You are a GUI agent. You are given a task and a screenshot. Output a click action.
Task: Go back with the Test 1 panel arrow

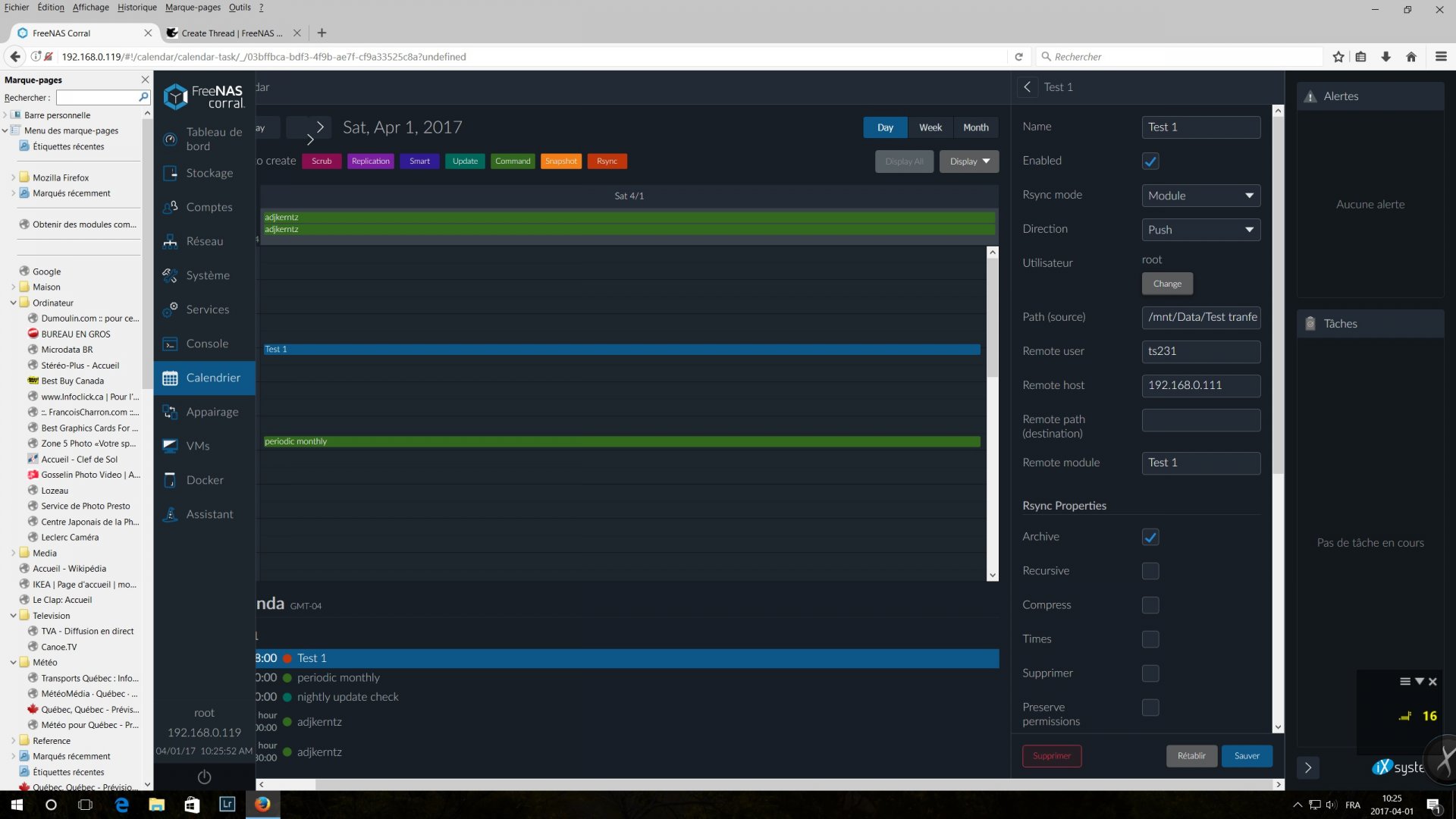(x=1027, y=87)
